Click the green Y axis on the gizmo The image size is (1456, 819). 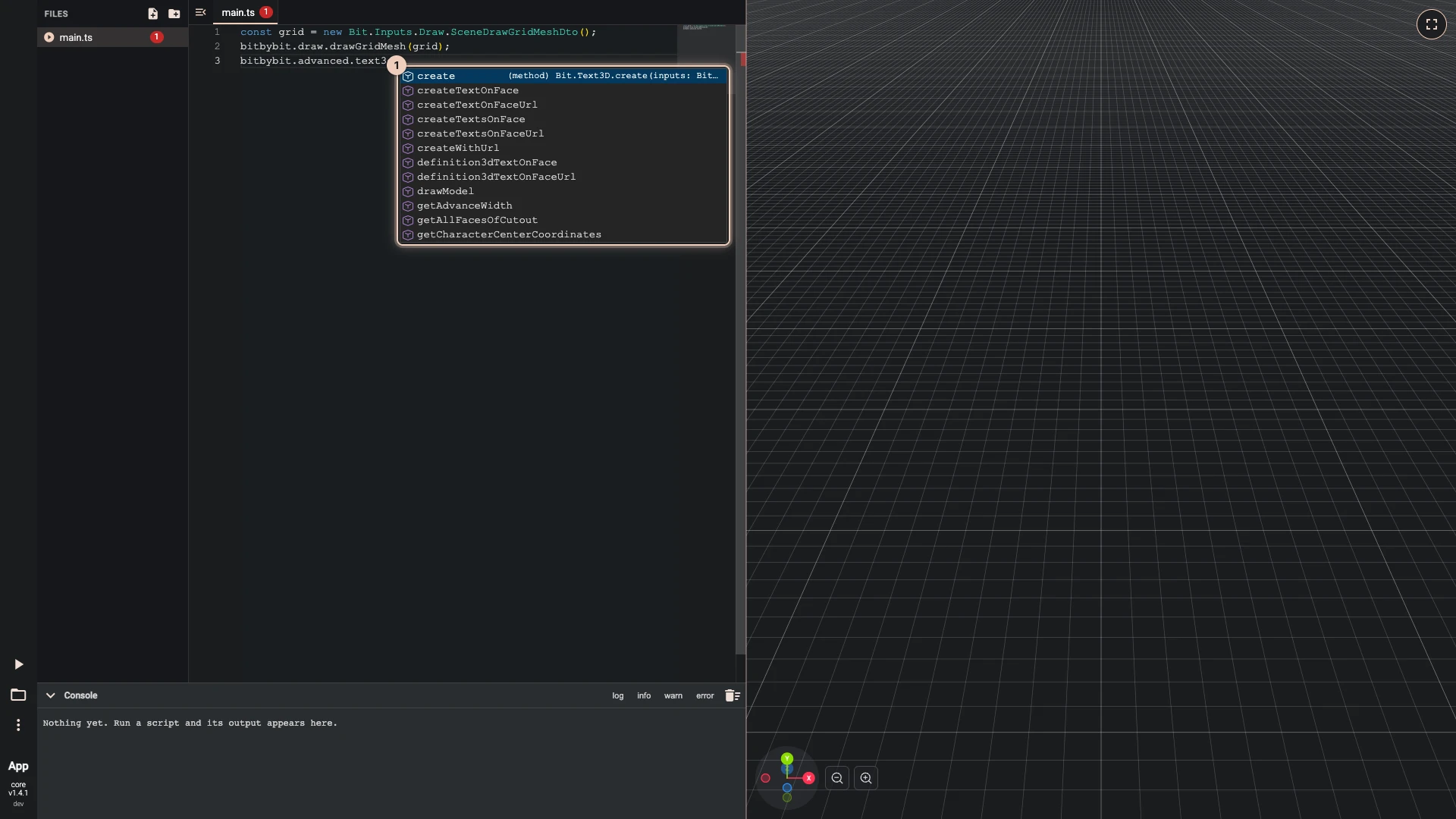(787, 758)
